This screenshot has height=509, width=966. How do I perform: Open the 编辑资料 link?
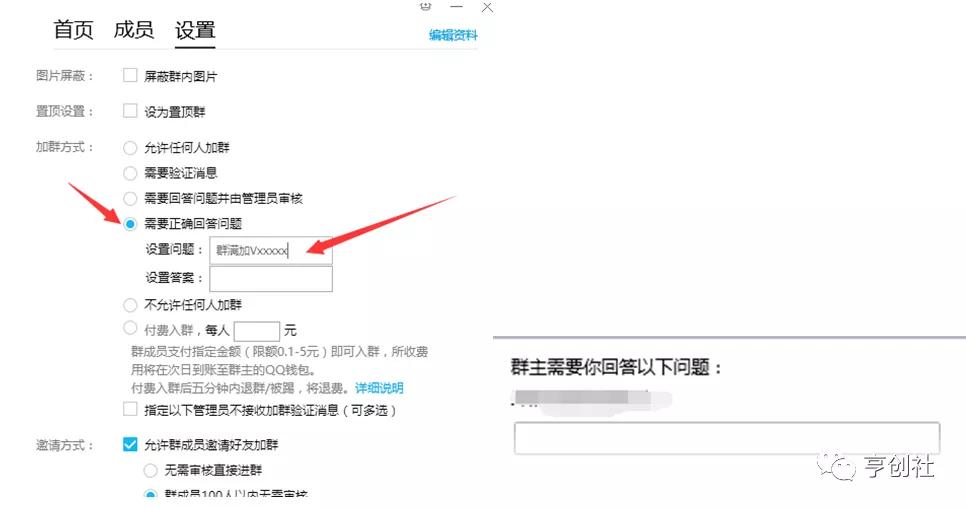tap(453, 35)
